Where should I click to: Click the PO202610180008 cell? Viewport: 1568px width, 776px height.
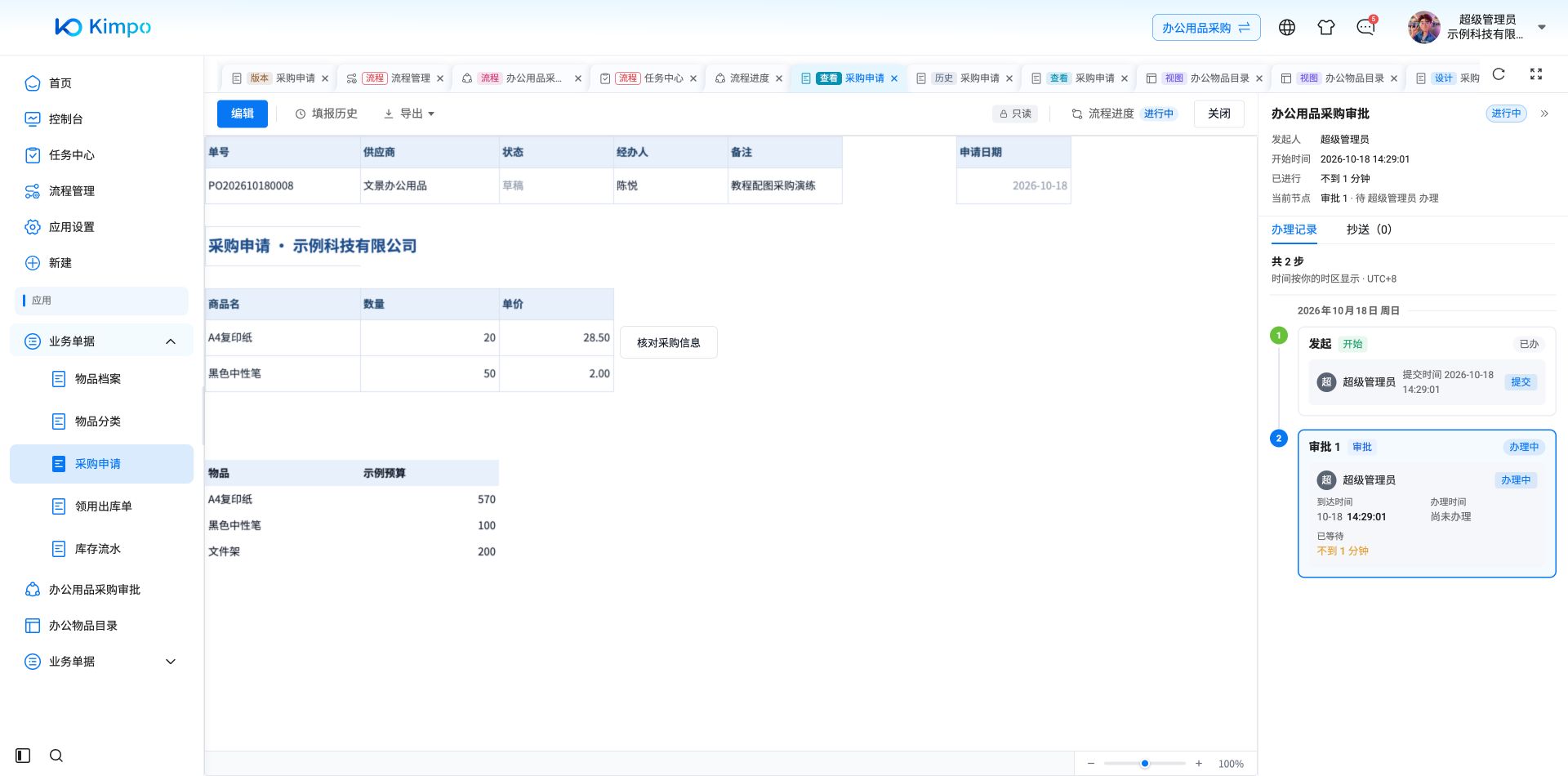pos(283,185)
